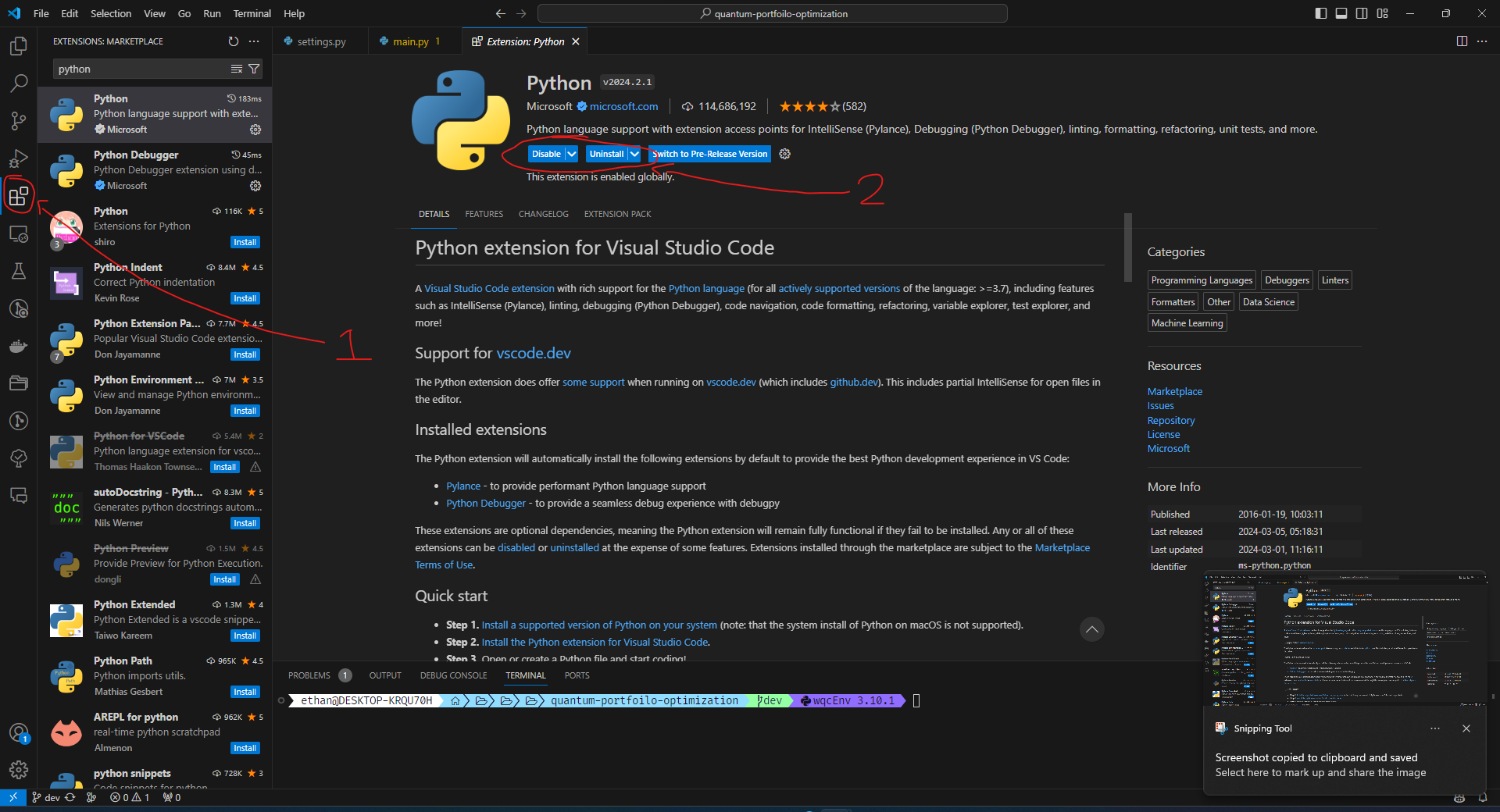Open the Uninstall dropdown arrow
1500x812 pixels.
pyautogui.click(x=634, y=154)
